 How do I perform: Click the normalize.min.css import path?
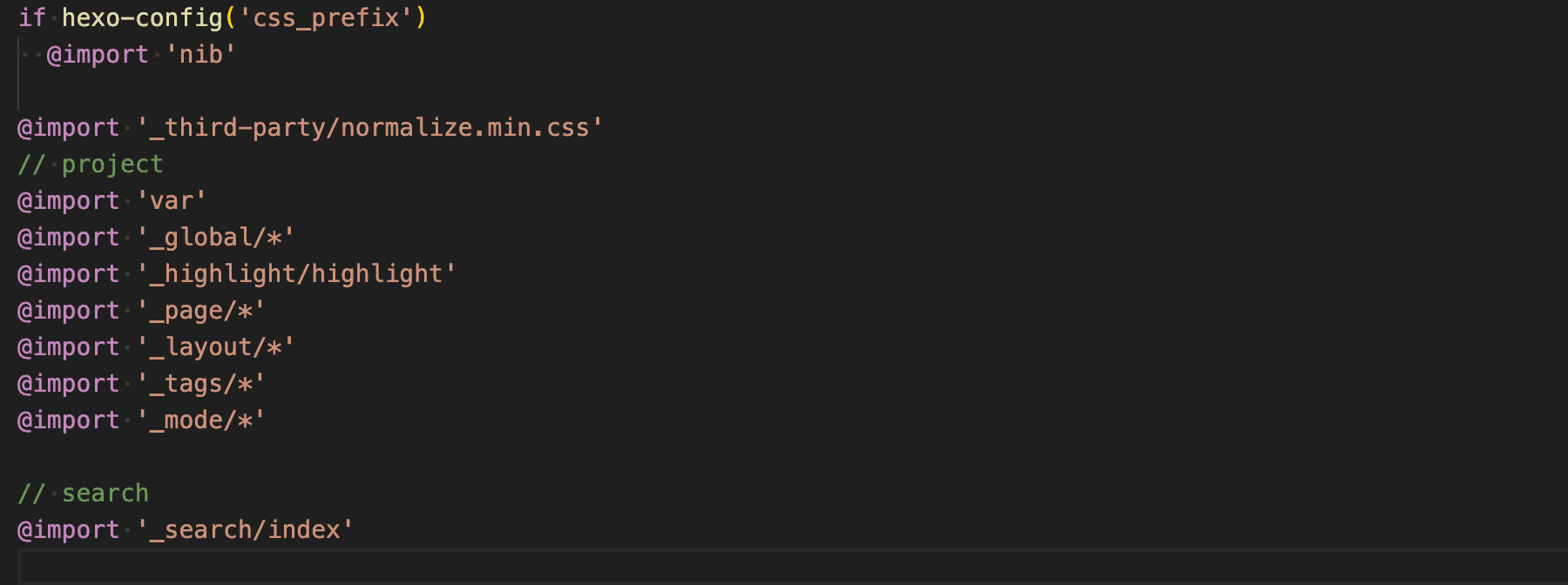[x=370, y=128]
